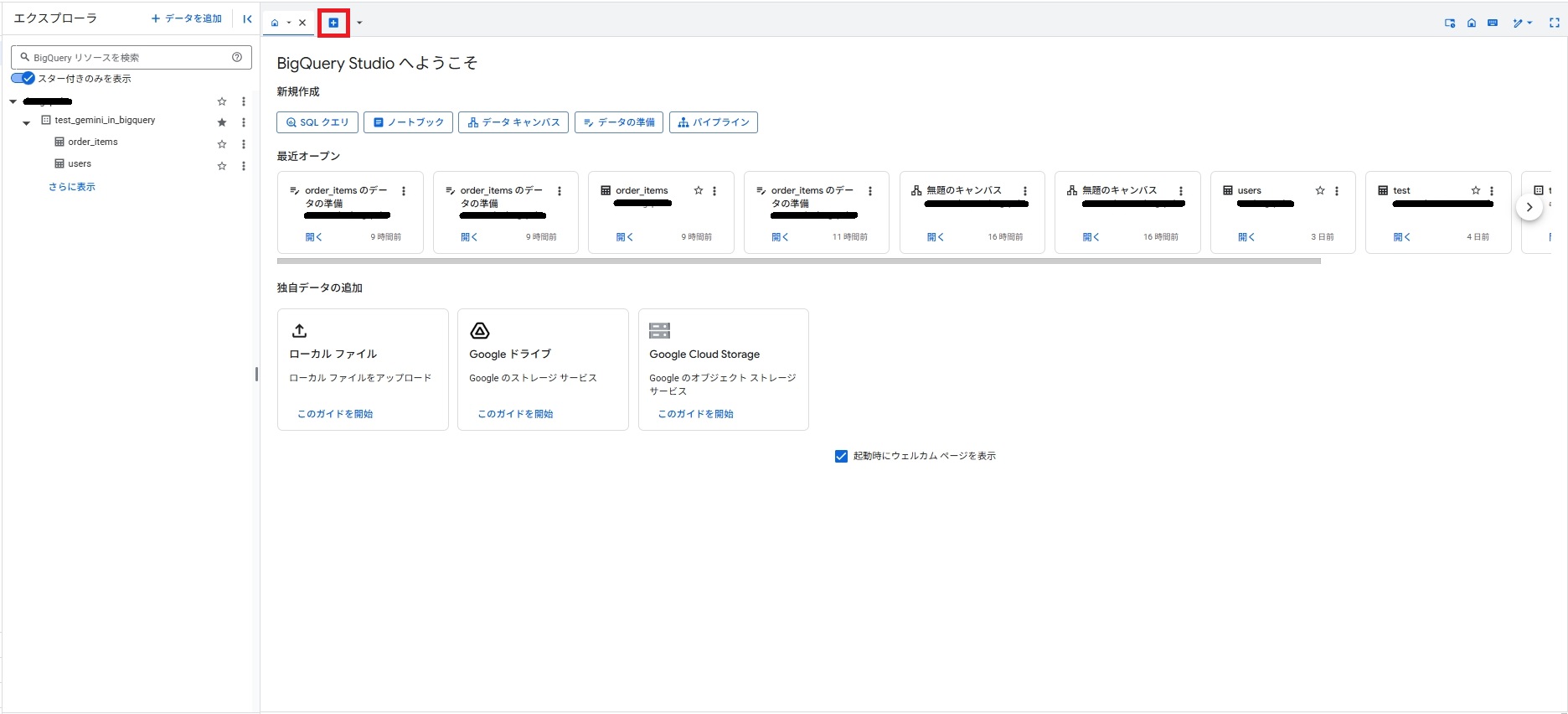Screen dimensions: 1568x714
Task: Collapse the project tree node
Action: tap(13, 101)
